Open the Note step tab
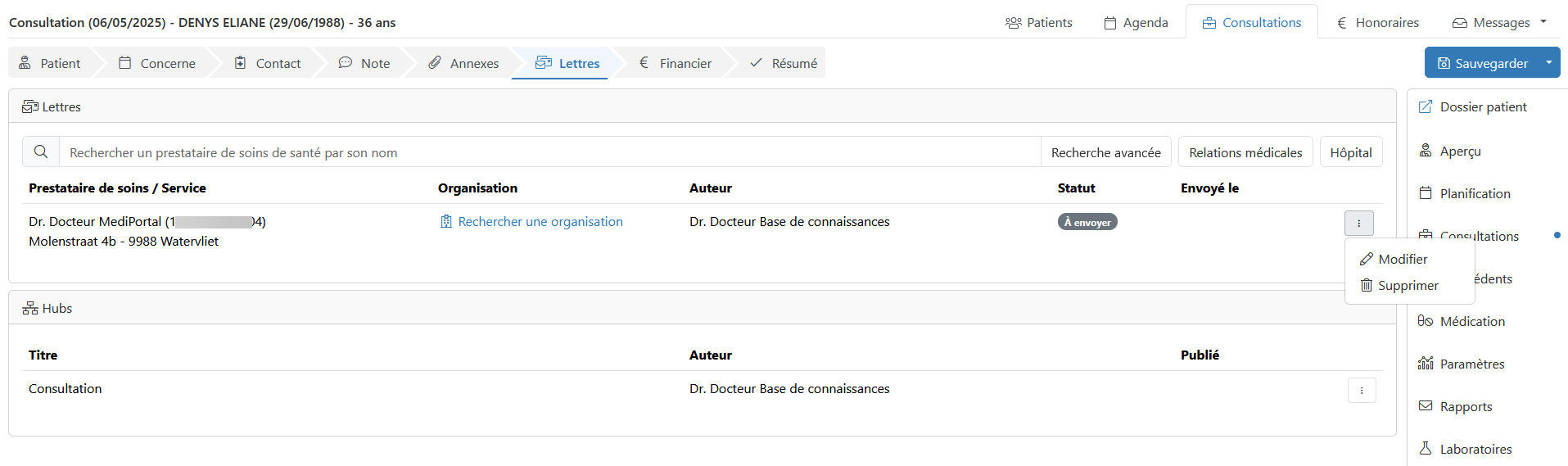1568x466 pixels. tap(364, 63)
